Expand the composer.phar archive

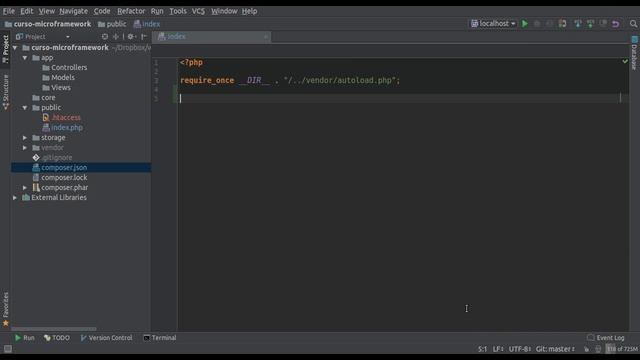(x=25, y=188)
